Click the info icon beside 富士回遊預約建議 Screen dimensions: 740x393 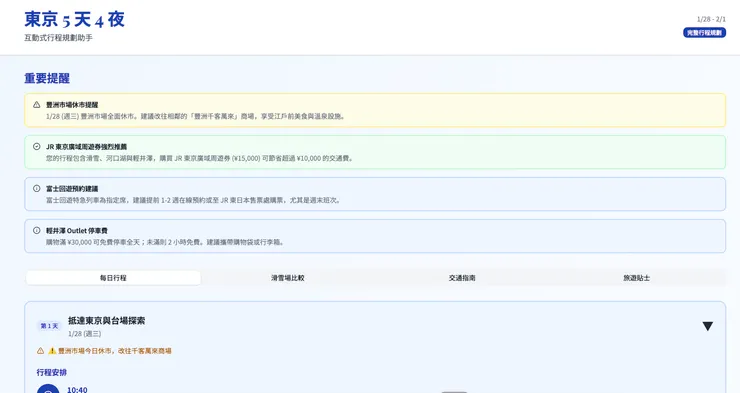[x=36, y=189]
